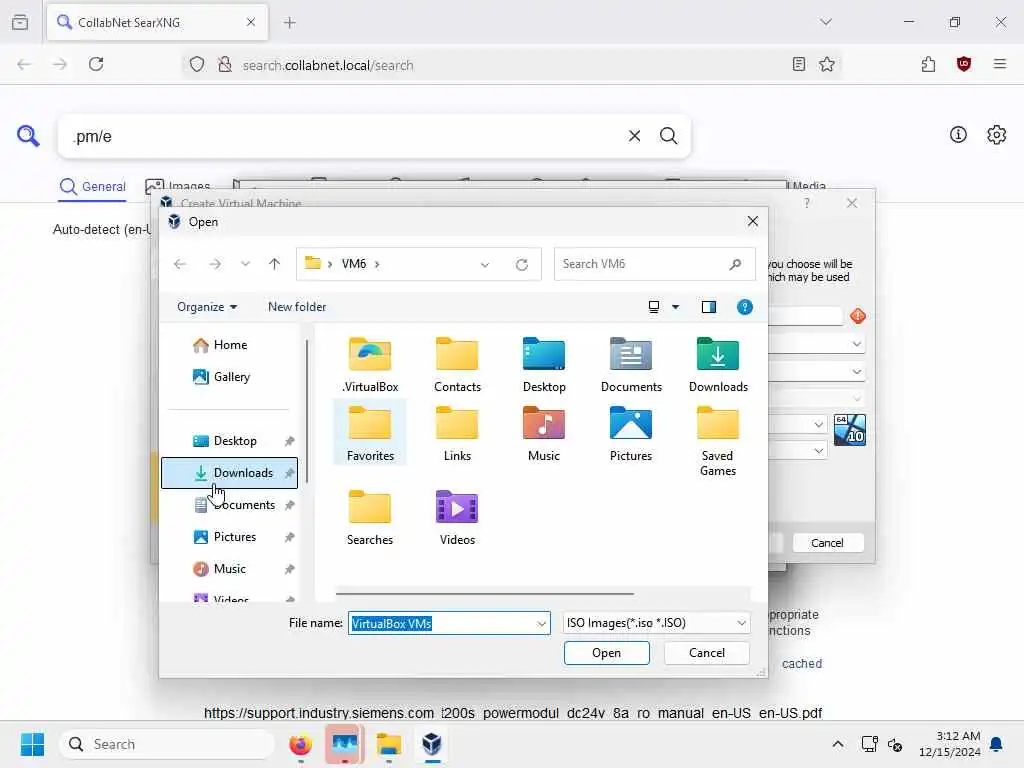This screenshot has height=768, width=1024.
Task: Open SearXNG preferences gear
Action: [x=996, y=135]
